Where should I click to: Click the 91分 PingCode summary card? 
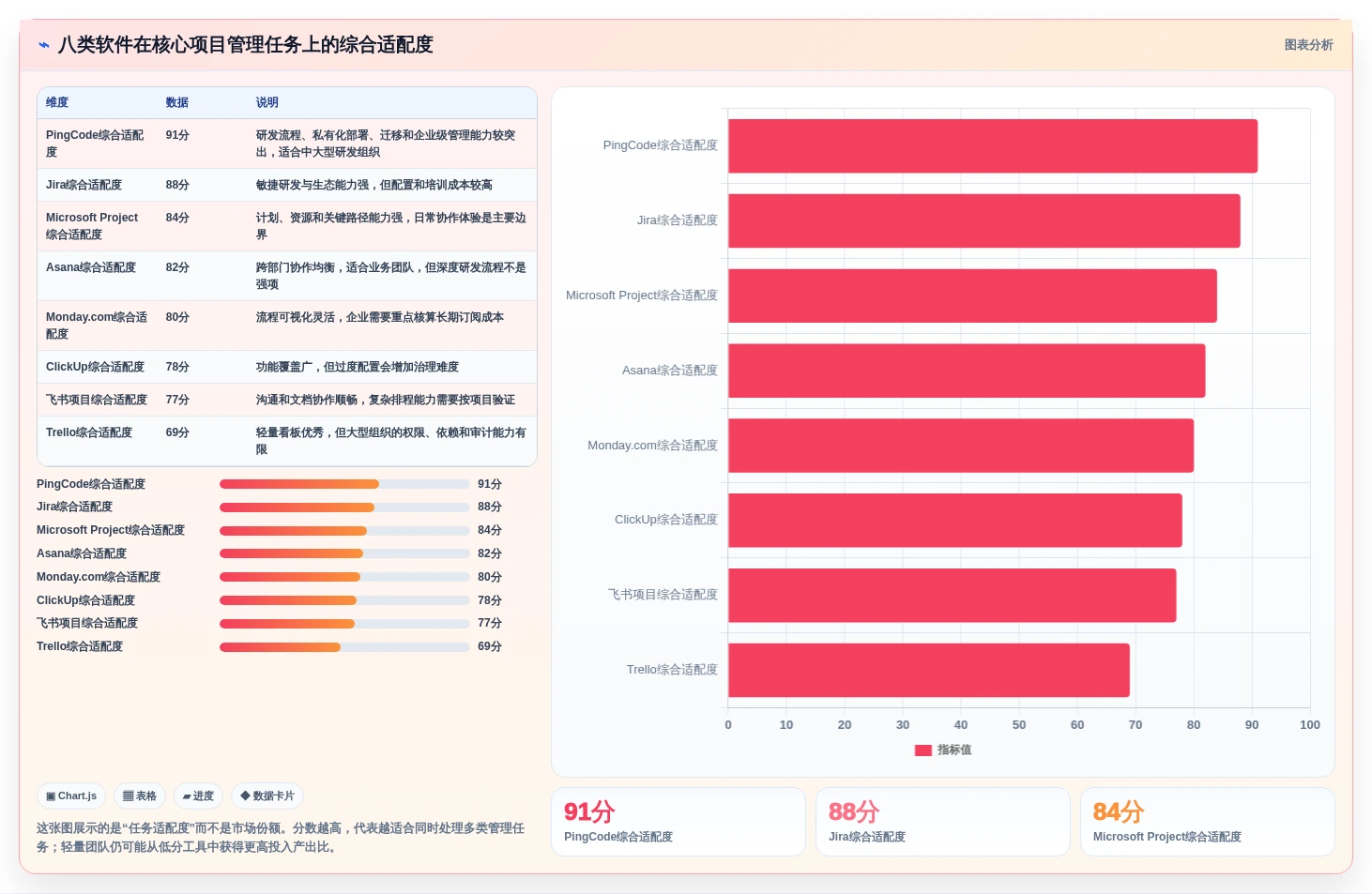point(678,822)
